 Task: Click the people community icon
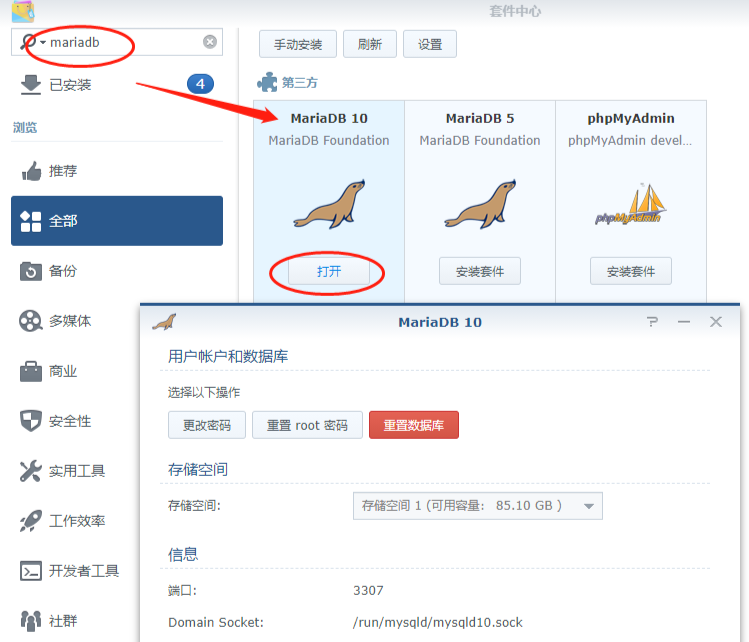click(31, 621)
